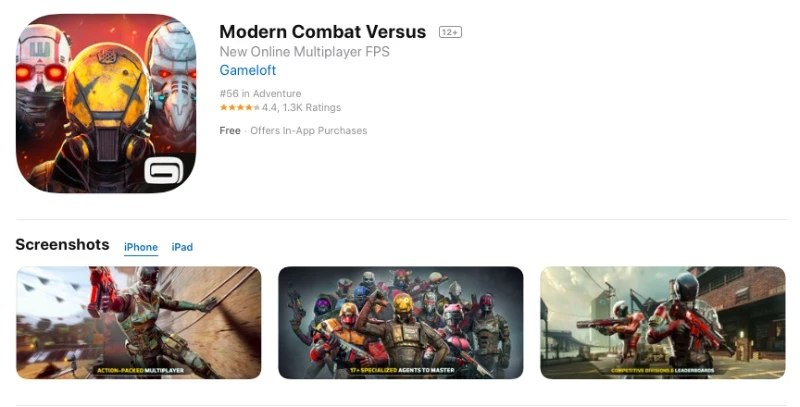The image size is (800, 407).
Task: Click the Modern Combat Versus title
Action: click(x=322, y=32)
